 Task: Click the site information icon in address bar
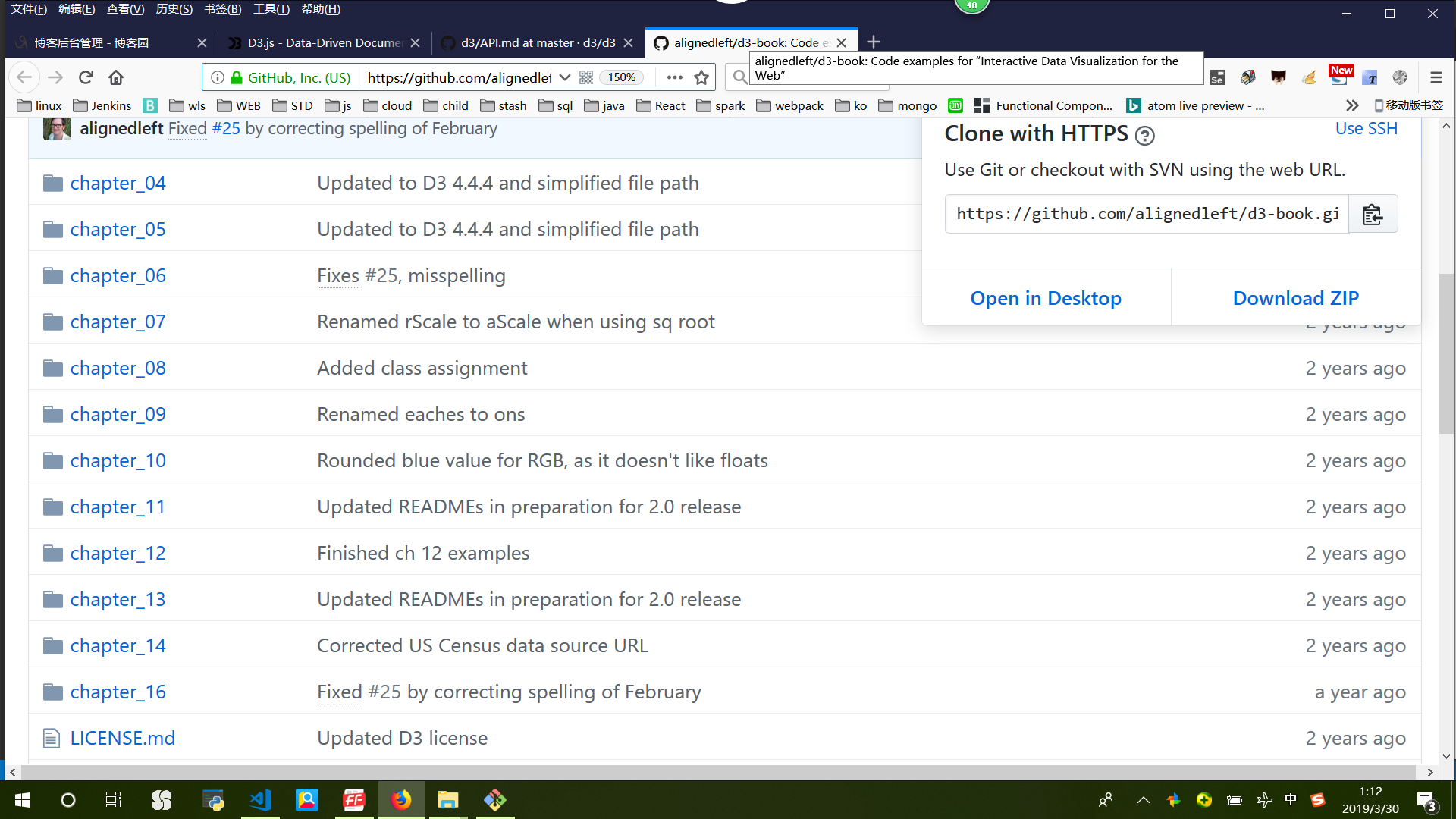coord(218,77)
